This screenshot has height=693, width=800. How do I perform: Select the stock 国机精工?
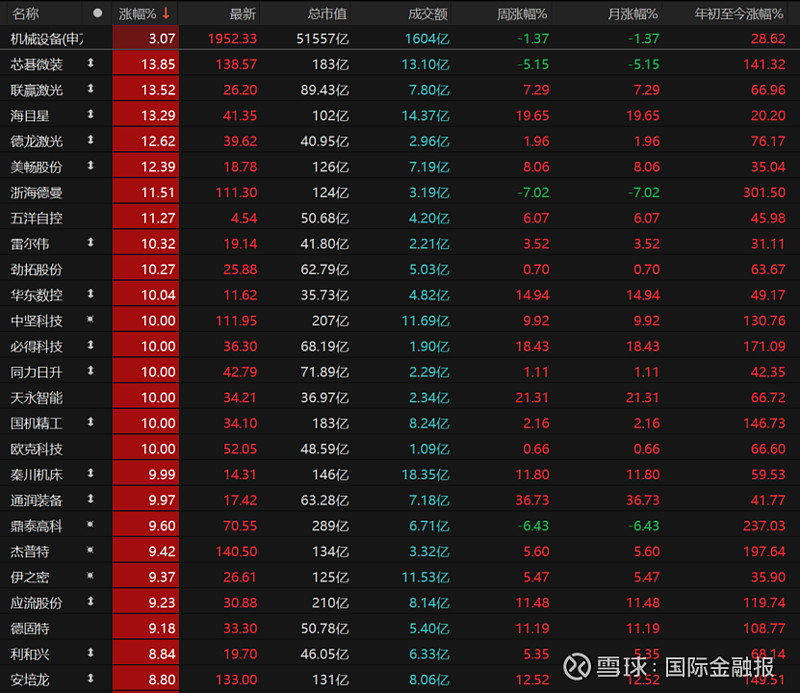[x=37, y=424]
